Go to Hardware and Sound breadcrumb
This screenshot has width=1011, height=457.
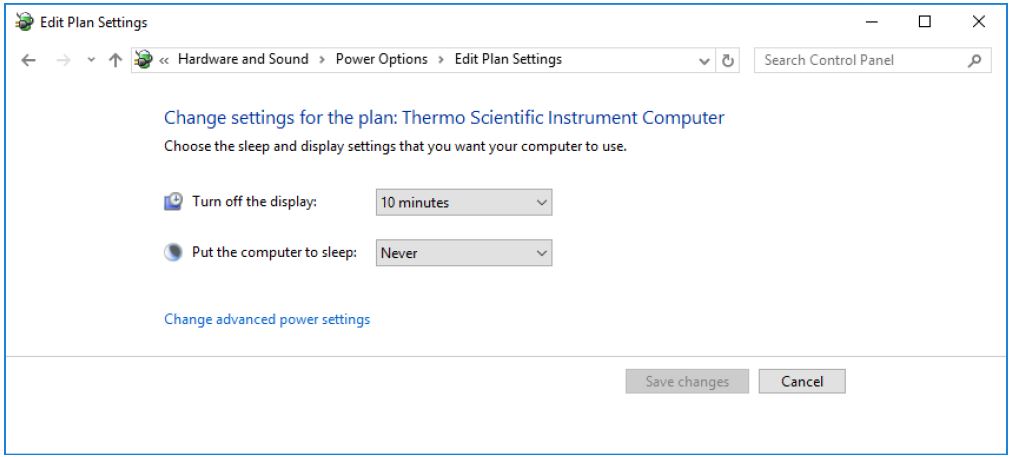[244, 59]
